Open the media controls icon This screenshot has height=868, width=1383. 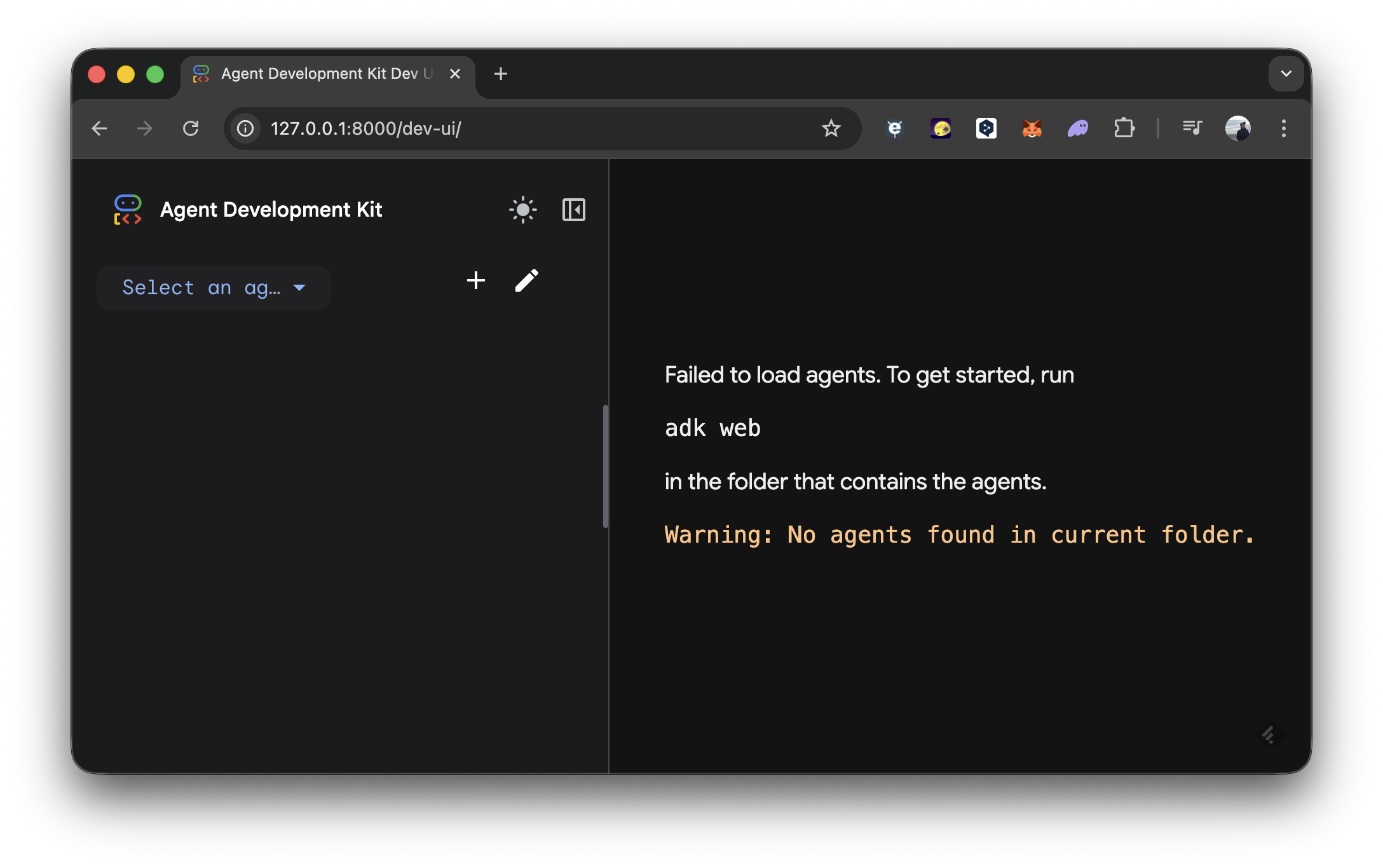1192,128
